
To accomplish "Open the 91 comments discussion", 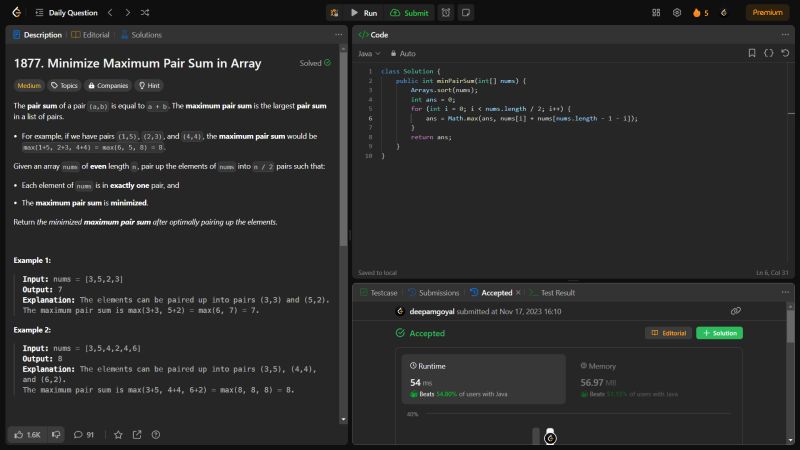I will 84,435.
